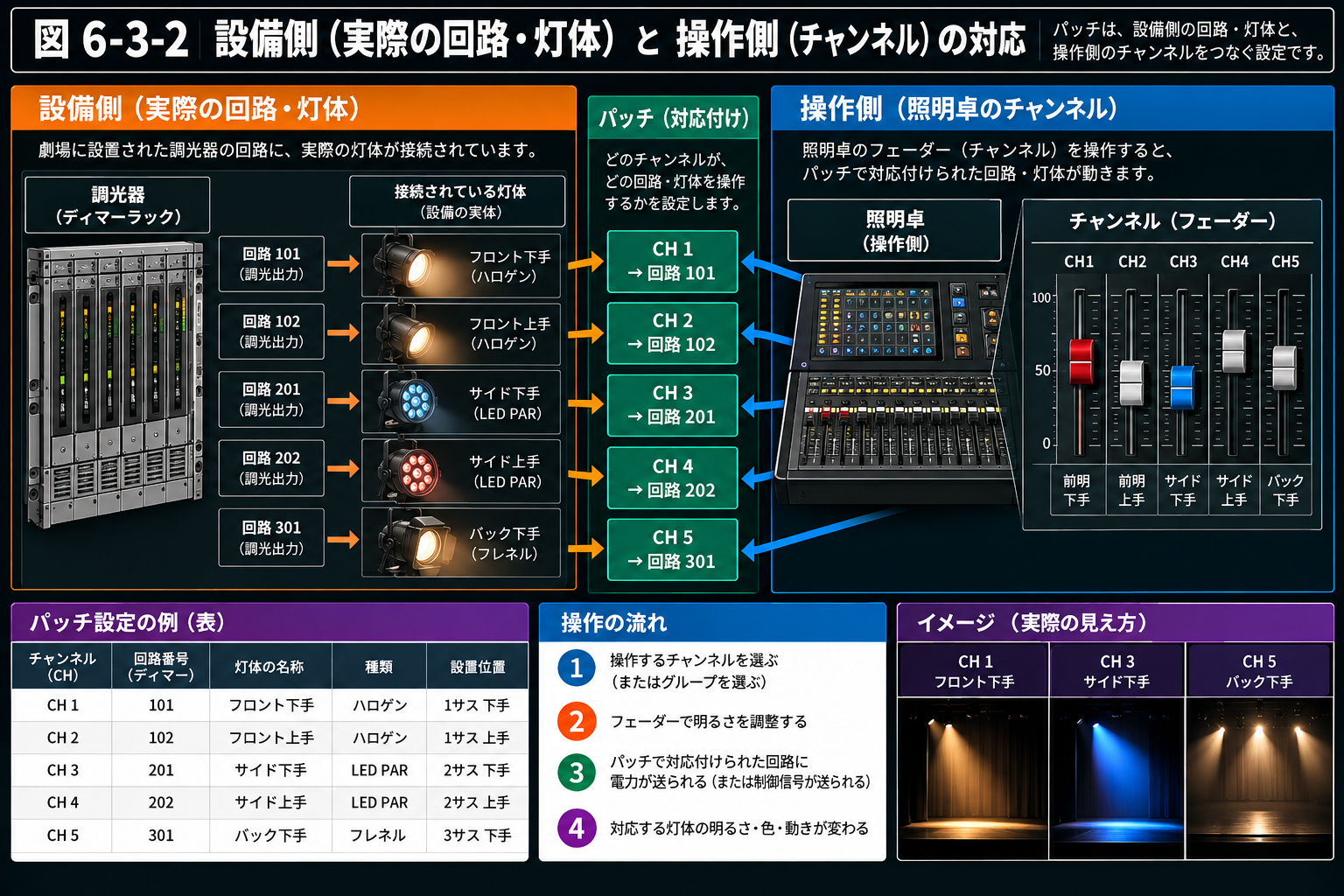Screen dimensions: 1344x896
Task: Click the LED PAR cell in the CH 4 table row
Action: tap(379, 802)
